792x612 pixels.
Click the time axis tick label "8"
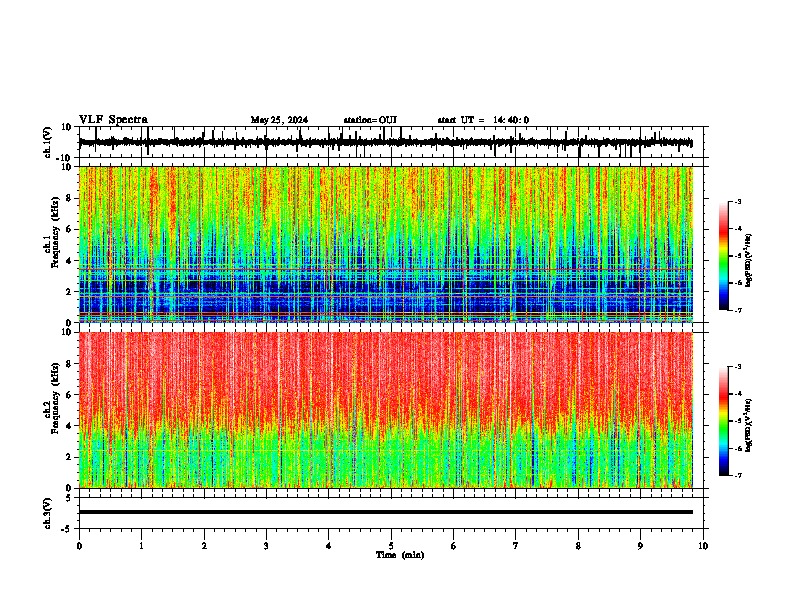578,546
